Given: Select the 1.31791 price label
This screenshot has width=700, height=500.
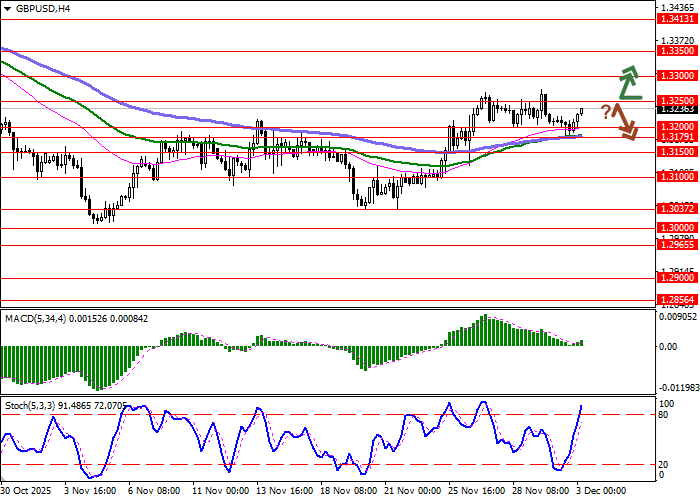Looking at the screenshot, I should 676,137.
